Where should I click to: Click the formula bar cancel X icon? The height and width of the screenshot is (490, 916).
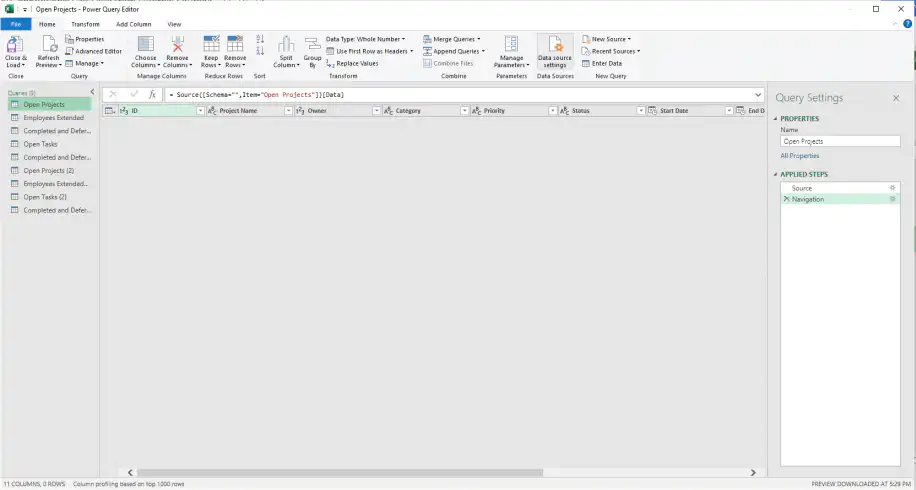(113, 95)
